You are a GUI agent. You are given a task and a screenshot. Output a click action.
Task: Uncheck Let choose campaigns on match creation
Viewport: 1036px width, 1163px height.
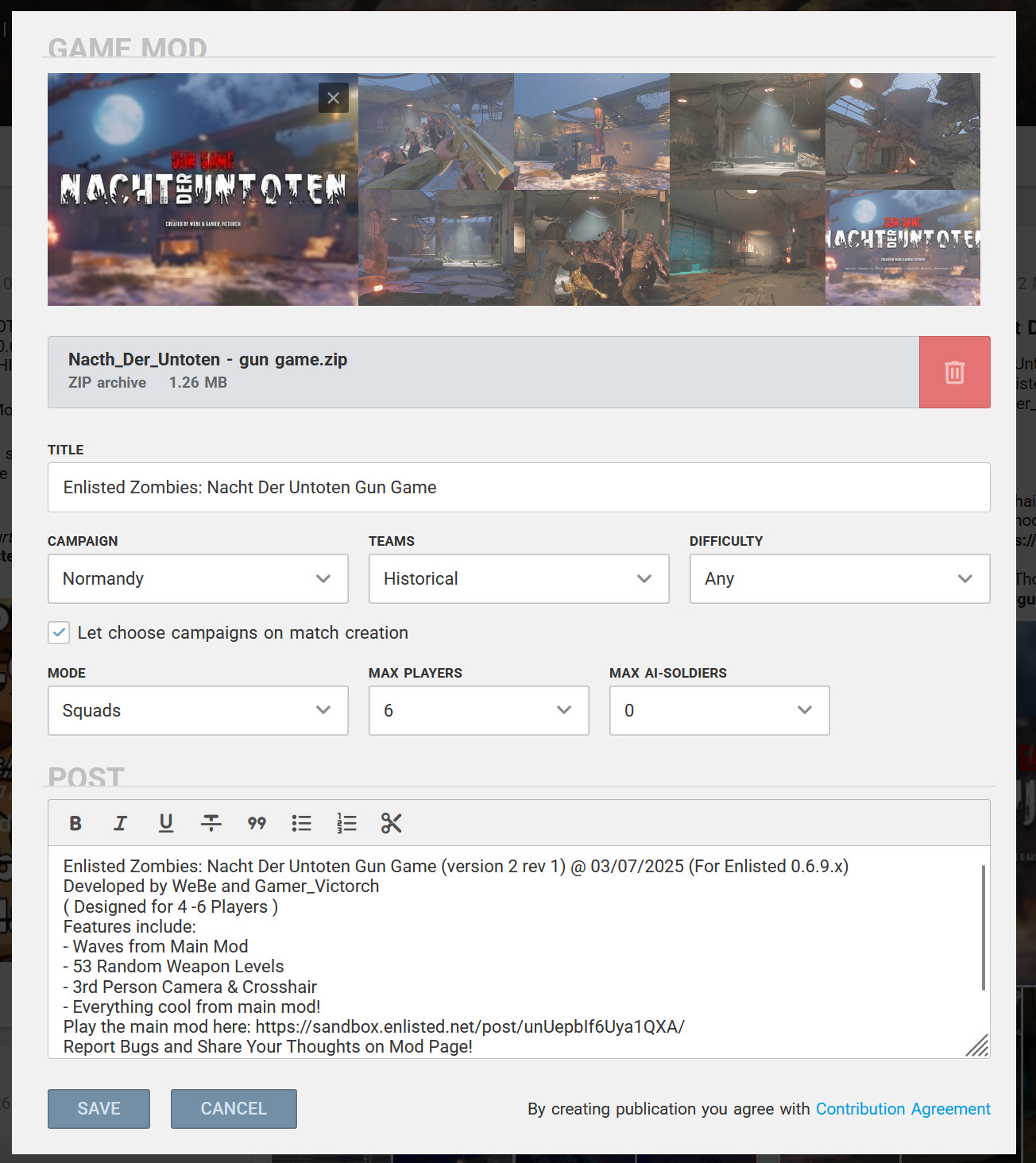point(59,632)
